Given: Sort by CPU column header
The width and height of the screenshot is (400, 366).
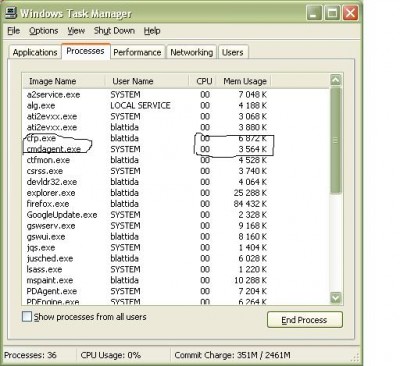Looking at the screenshot, I should click(x=203, y=81).
